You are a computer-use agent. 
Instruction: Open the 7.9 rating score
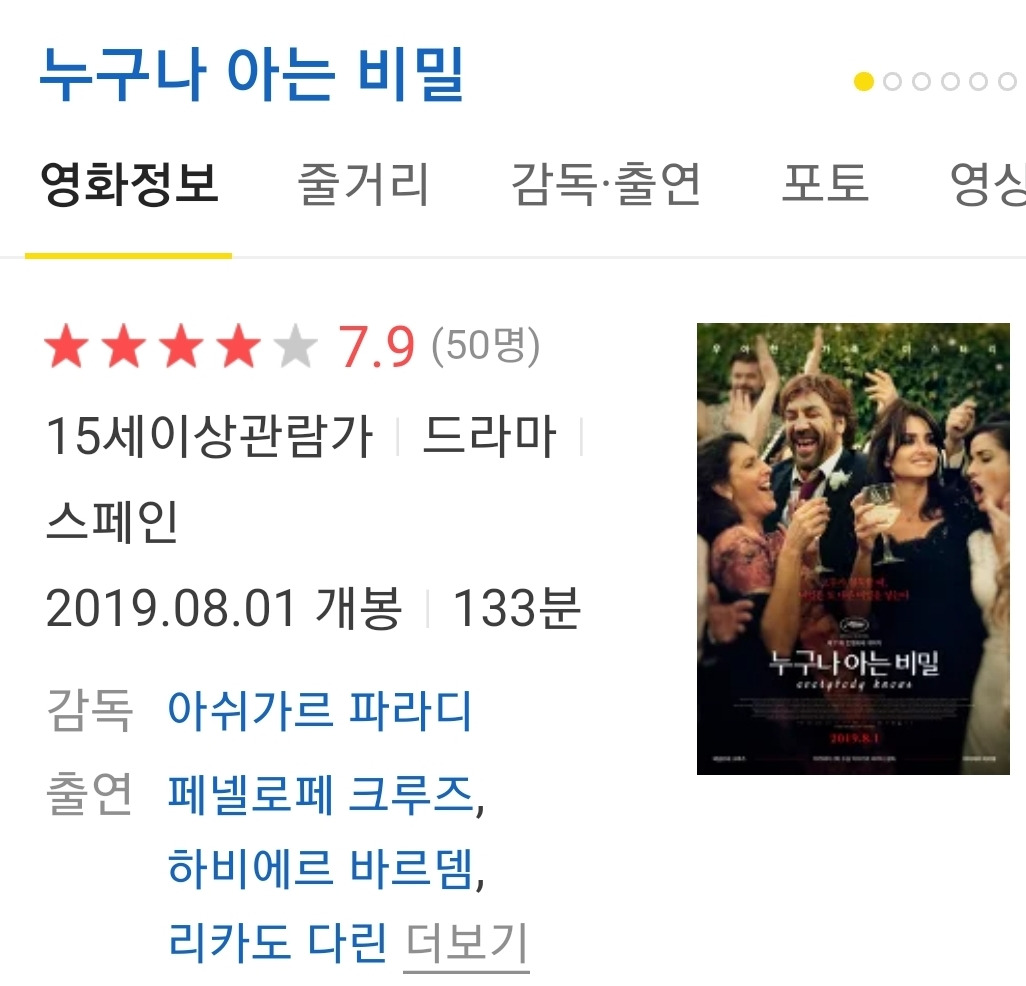(x=376, y=346)
